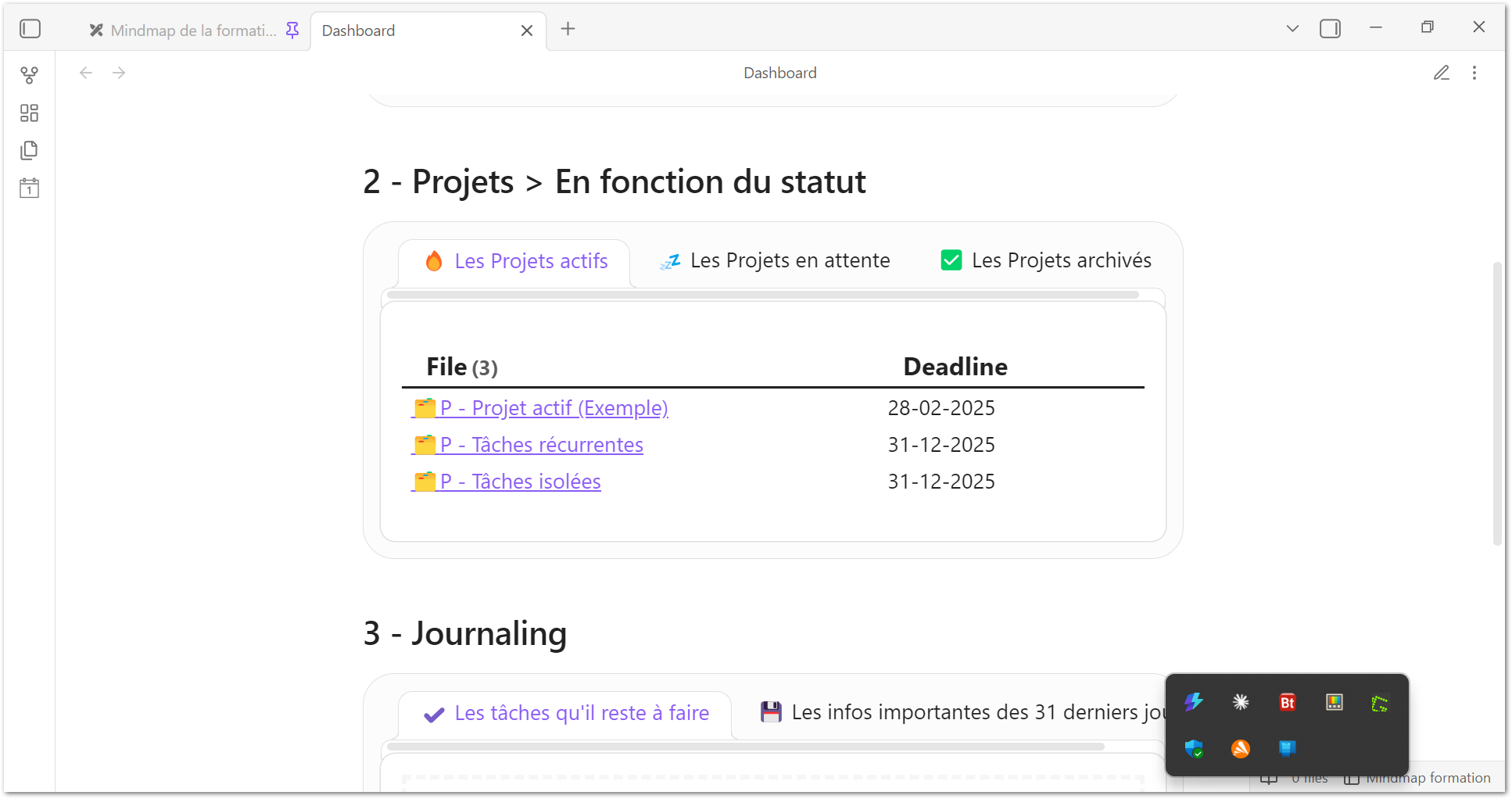Open the three-dot more options menu
The width and height of the screenshot is (1512, 799).
1474,73
